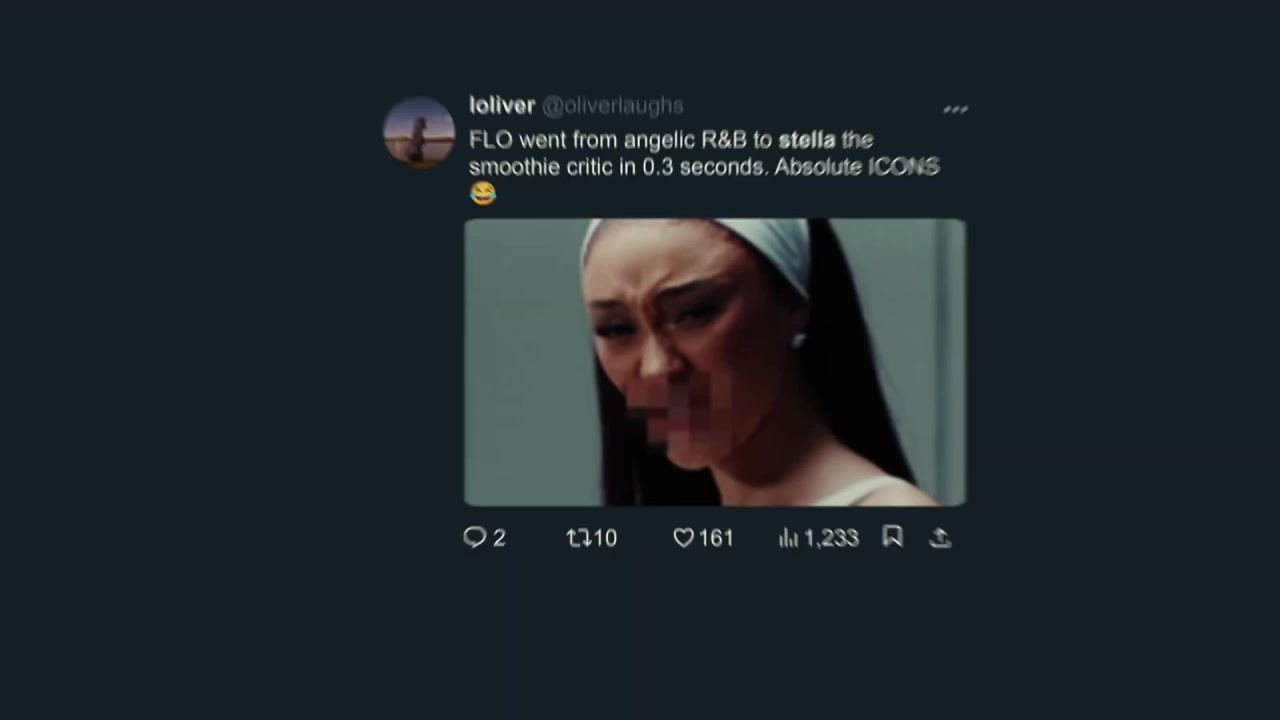Image resolution: width=1280 pixels, height=720 pixels.
Task: Open view analytics bar chart icon
Action: tap(789, 538)
